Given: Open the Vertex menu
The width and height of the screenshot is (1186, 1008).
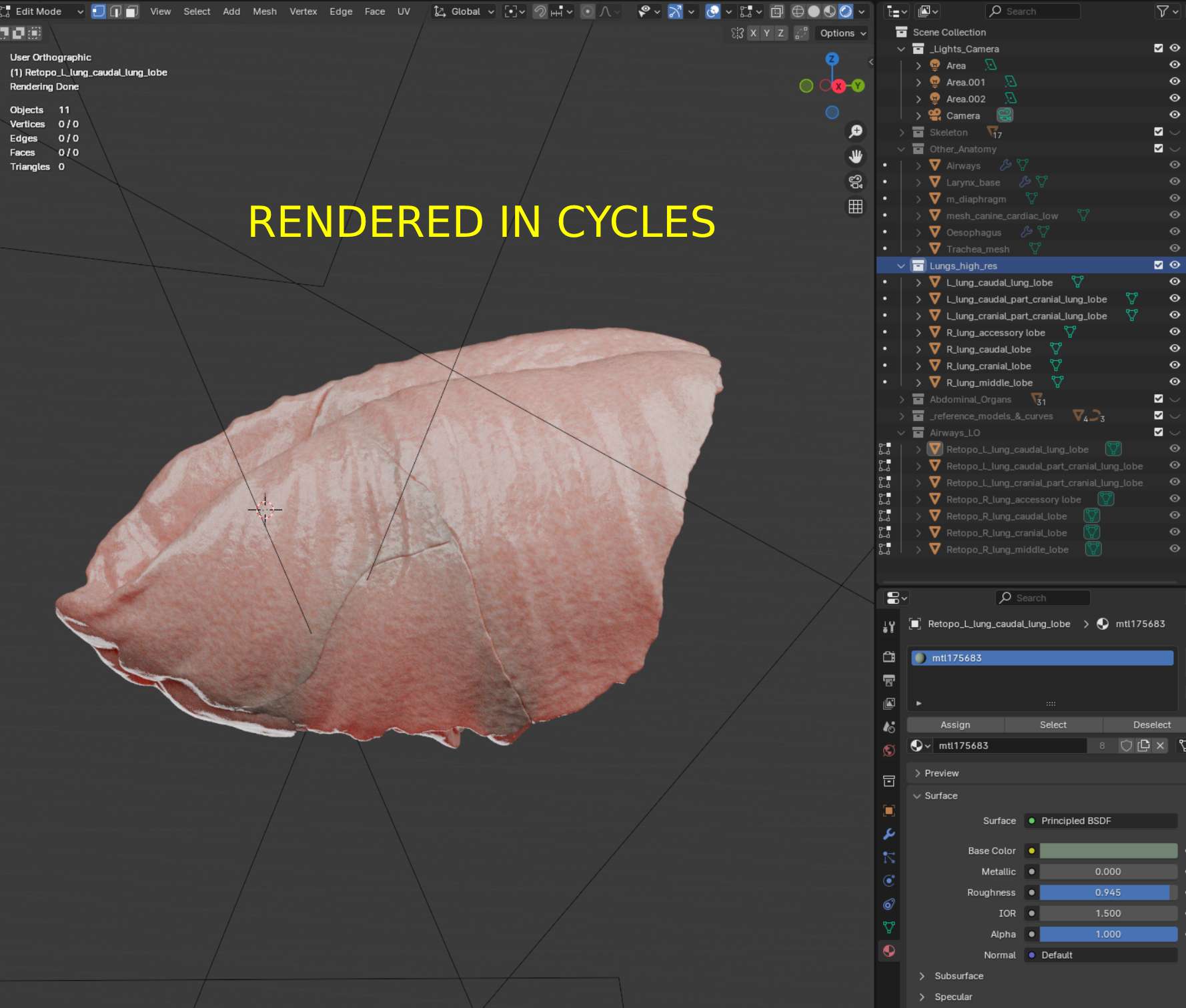Looking at the screenshot, I should point(303,11).
